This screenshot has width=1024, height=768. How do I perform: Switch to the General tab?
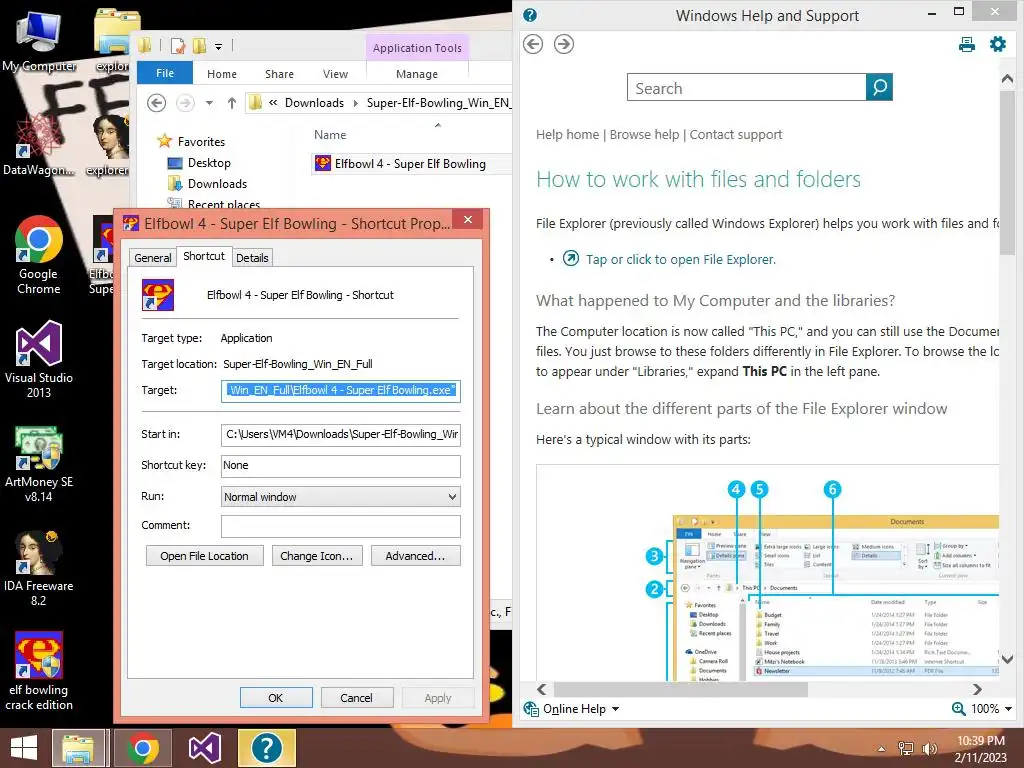pyautogui.click(x=153, y=258)
